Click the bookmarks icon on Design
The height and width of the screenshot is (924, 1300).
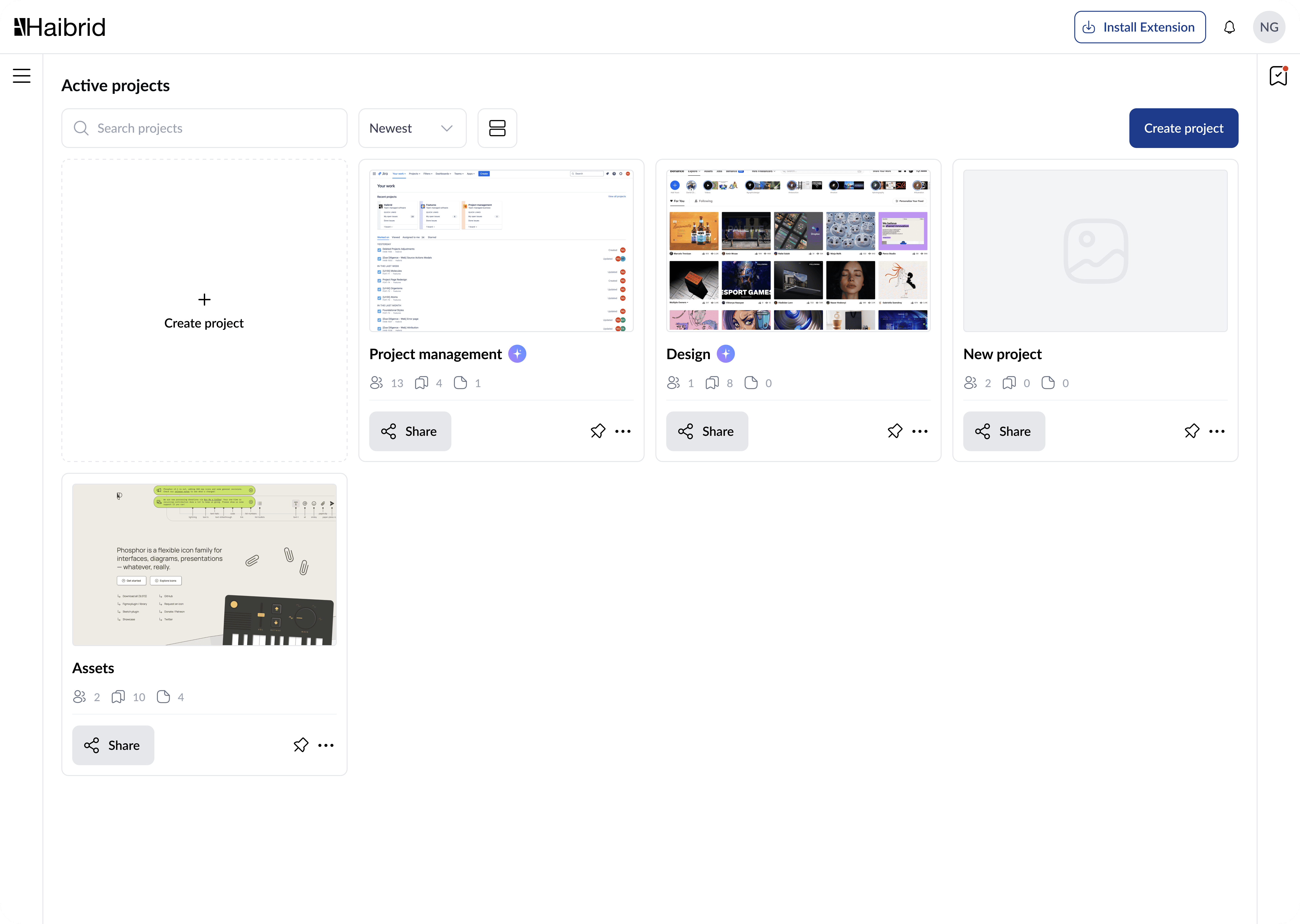[x=712, y=383]
